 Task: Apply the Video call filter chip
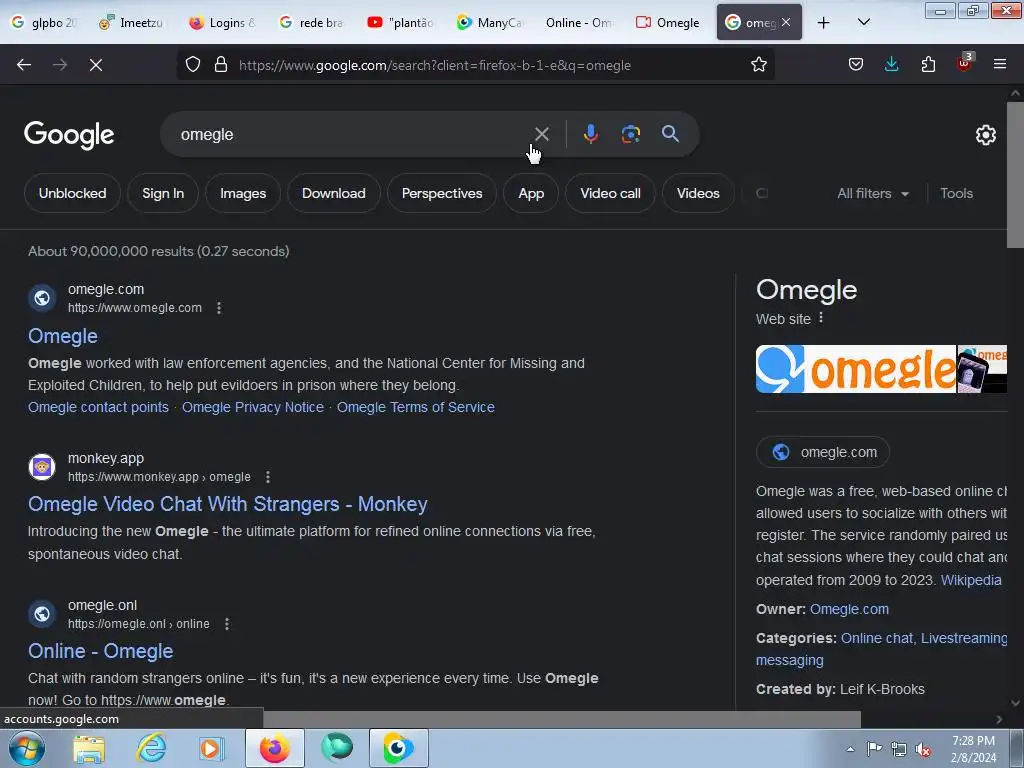pyautogui.click(x=611, y=193)
